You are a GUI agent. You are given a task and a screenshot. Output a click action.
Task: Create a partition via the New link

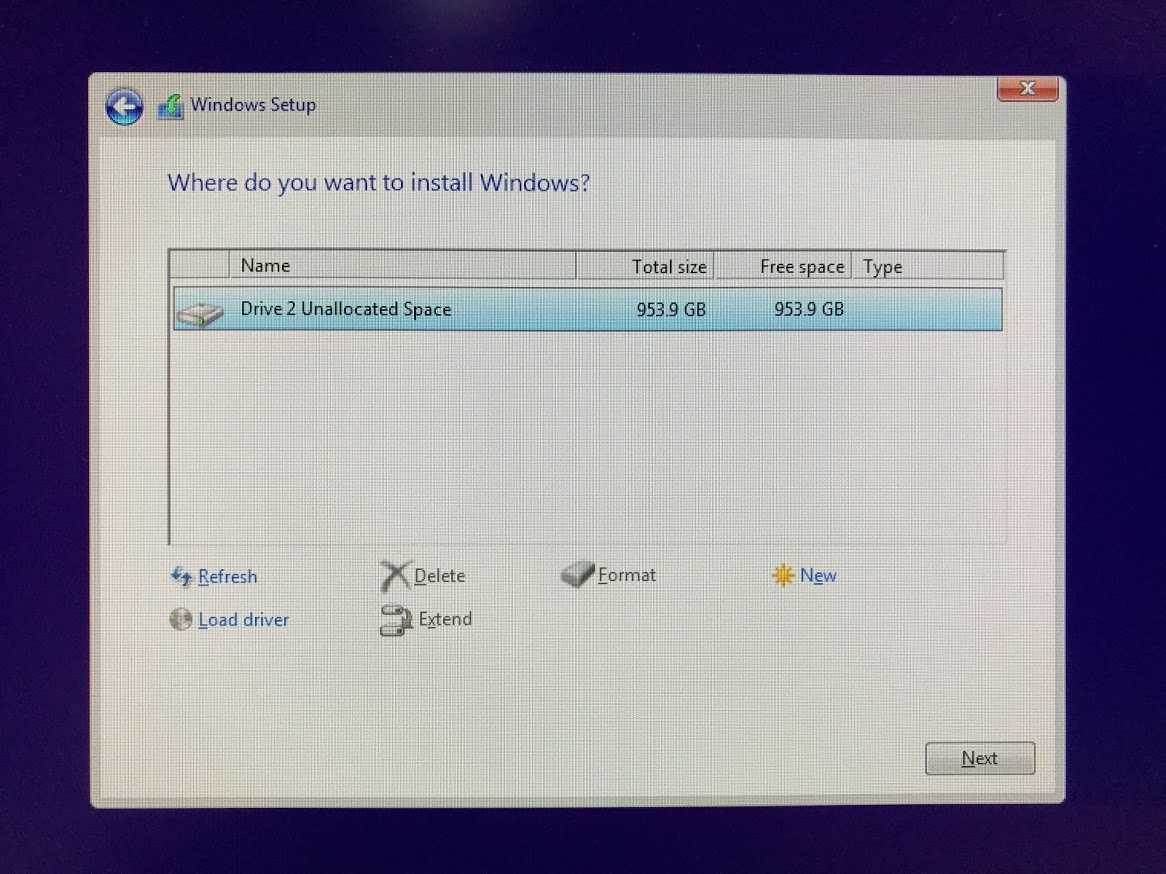tap(819, 575)
